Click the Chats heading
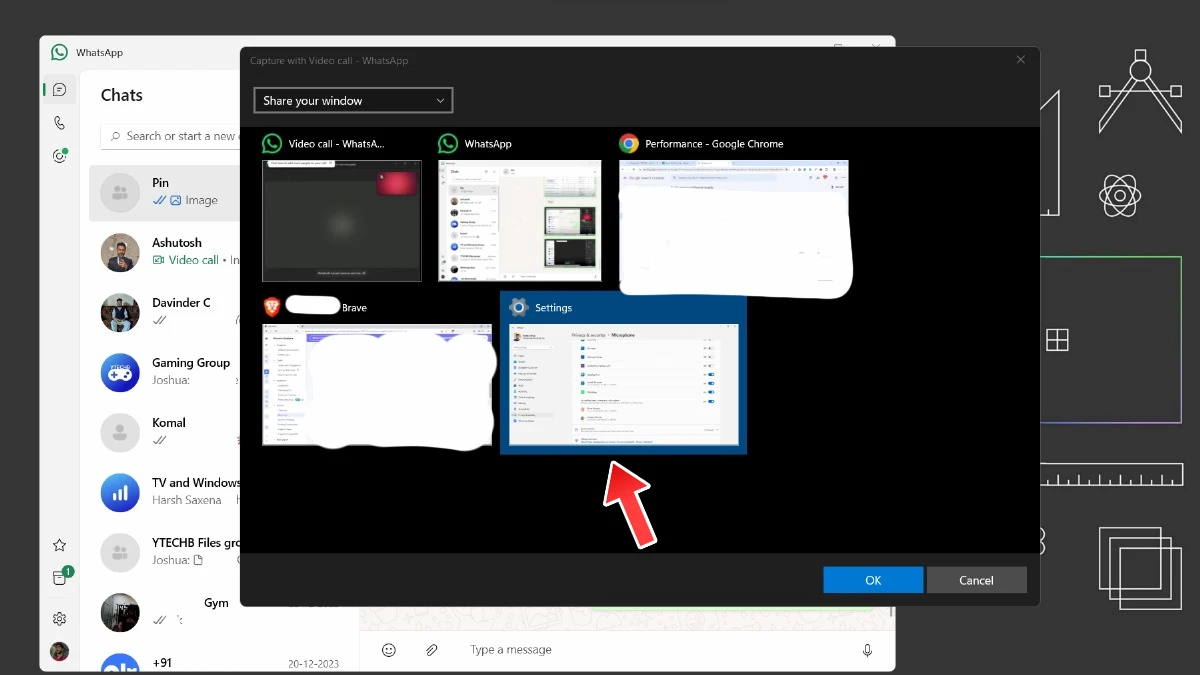The height and width of the screenshot is (675, 1200). (x=122, y=95)
